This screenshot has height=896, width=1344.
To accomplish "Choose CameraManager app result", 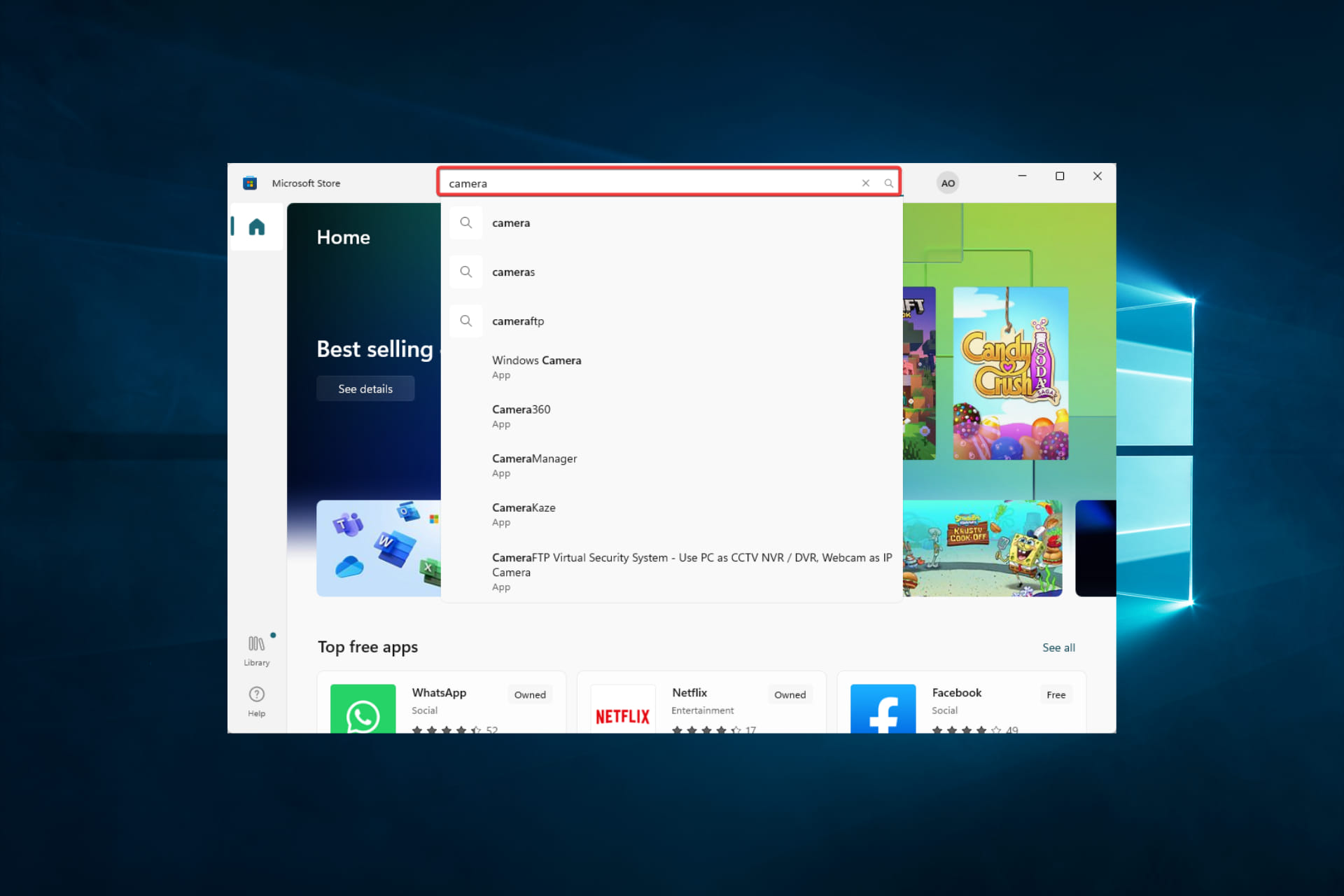I will click(x=672, y=465).
